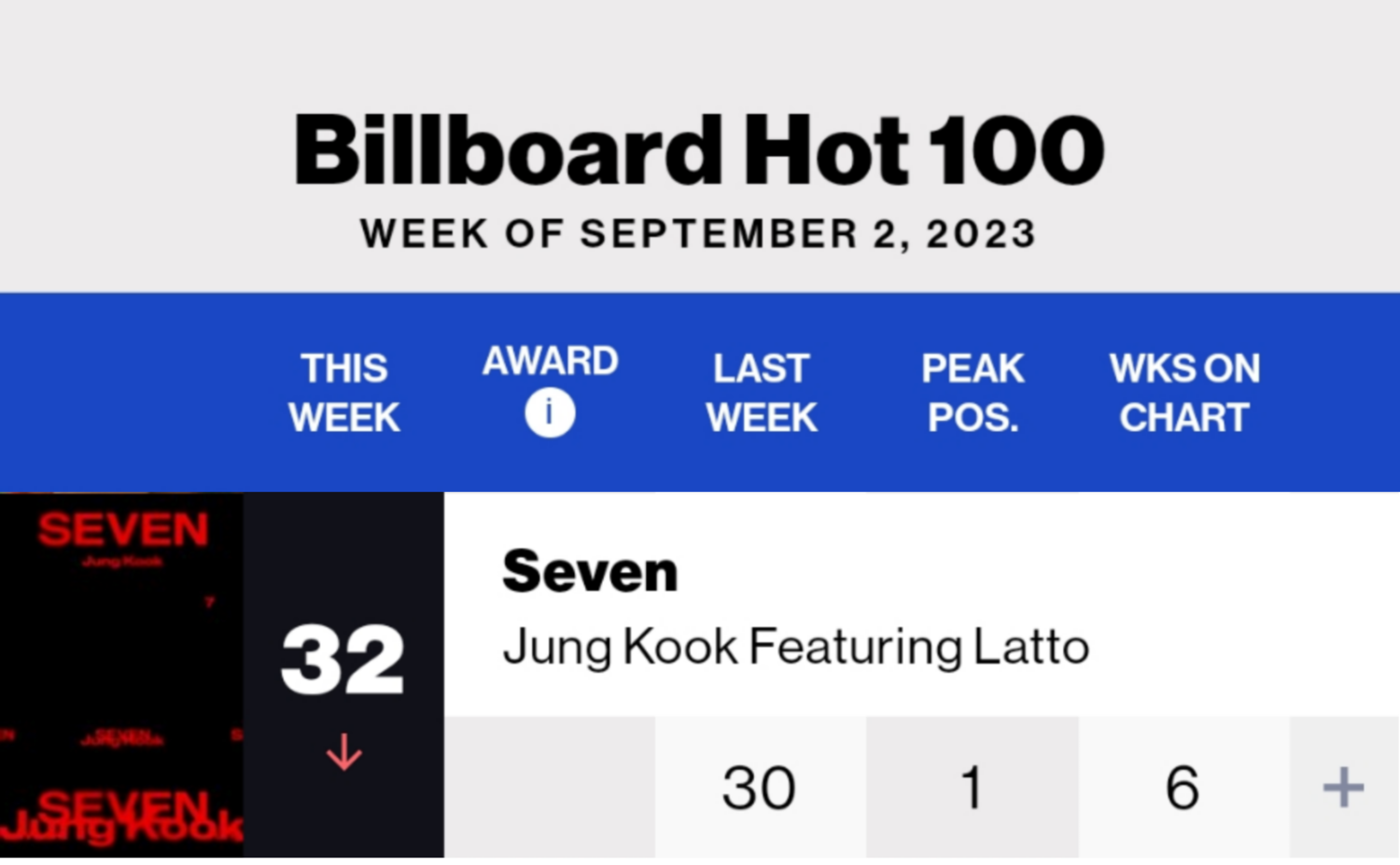The width and height of the screenshot is (1400, 865).
Task: Click weeks on chart value 6
Action: coord(1183,788)
